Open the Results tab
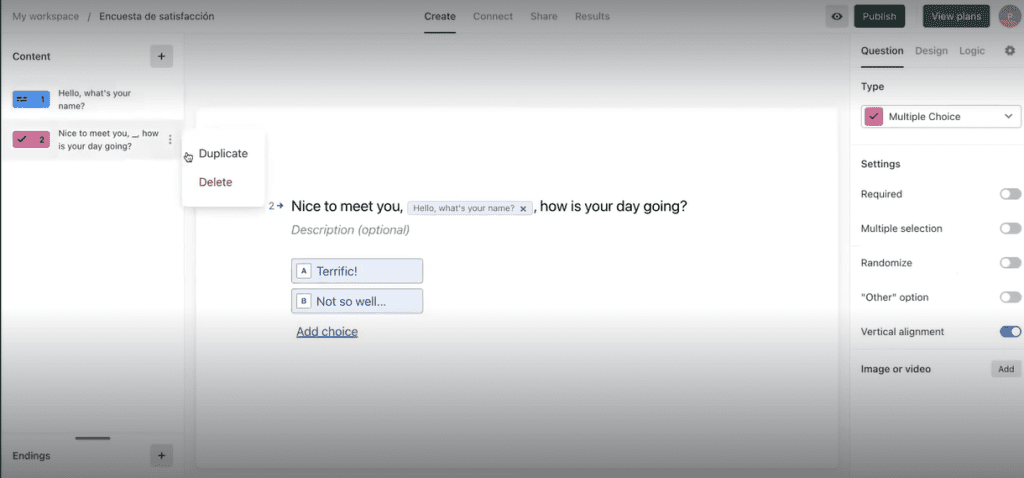The image size is (1024, 478). coord(592,16)
